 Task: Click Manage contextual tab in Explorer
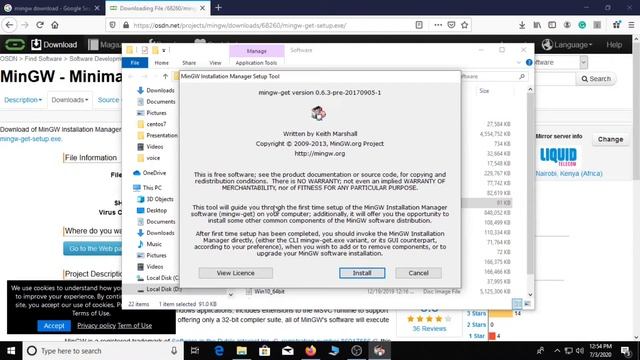(257, 51)
